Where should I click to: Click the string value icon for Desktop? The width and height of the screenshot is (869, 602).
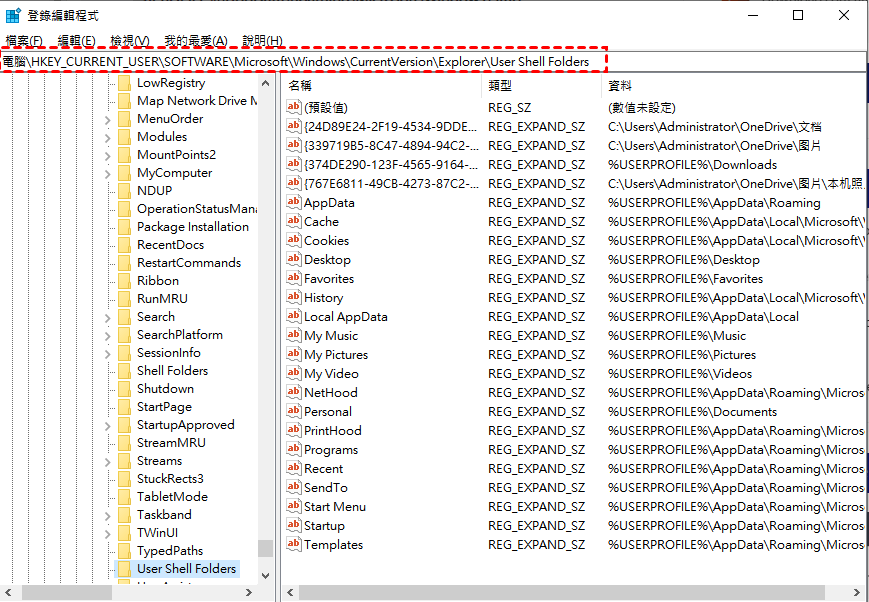[294, 259]
